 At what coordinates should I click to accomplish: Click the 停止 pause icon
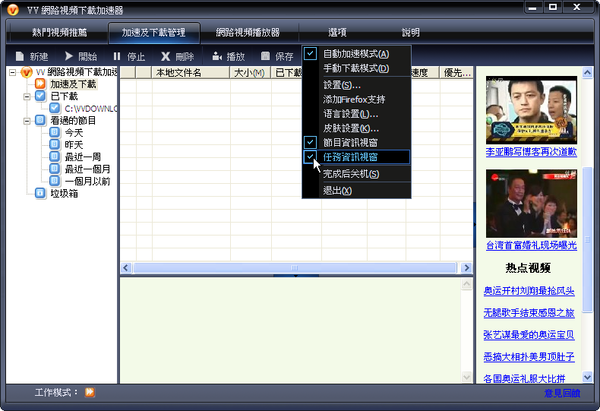tap(117, 57)
